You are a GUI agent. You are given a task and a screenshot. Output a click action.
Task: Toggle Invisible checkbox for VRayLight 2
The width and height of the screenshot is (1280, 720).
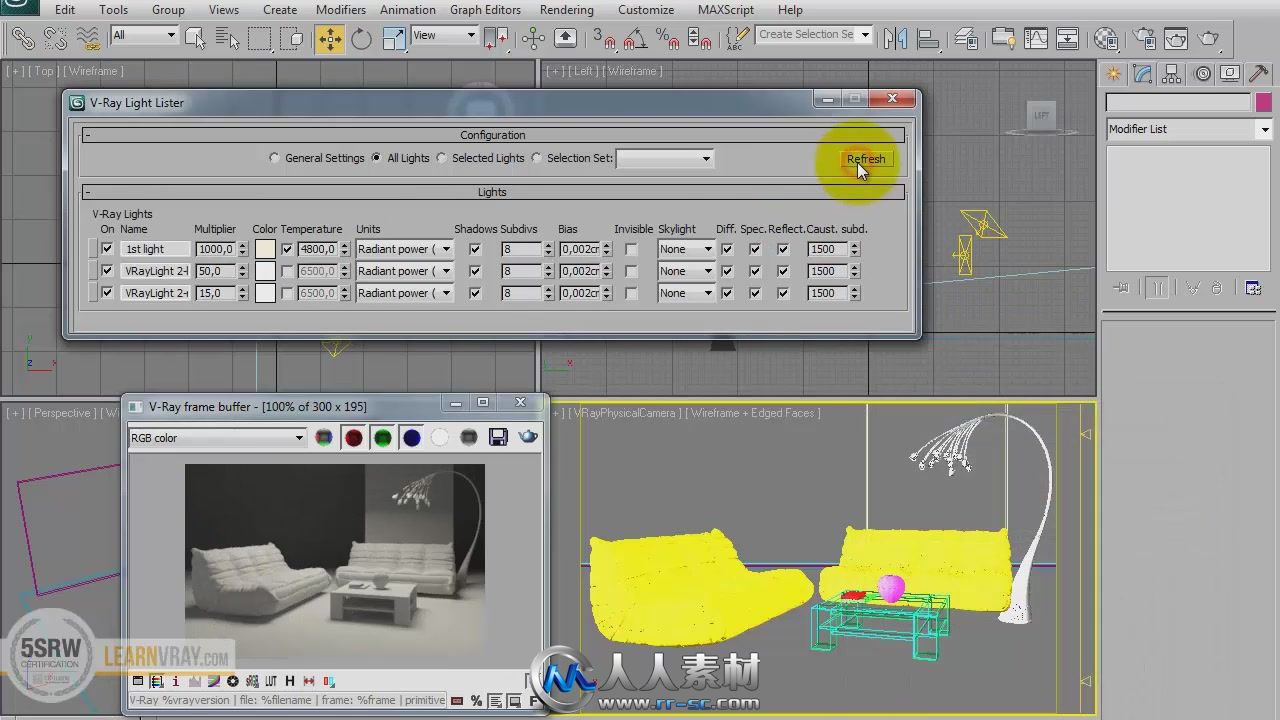tap(631, 271)
